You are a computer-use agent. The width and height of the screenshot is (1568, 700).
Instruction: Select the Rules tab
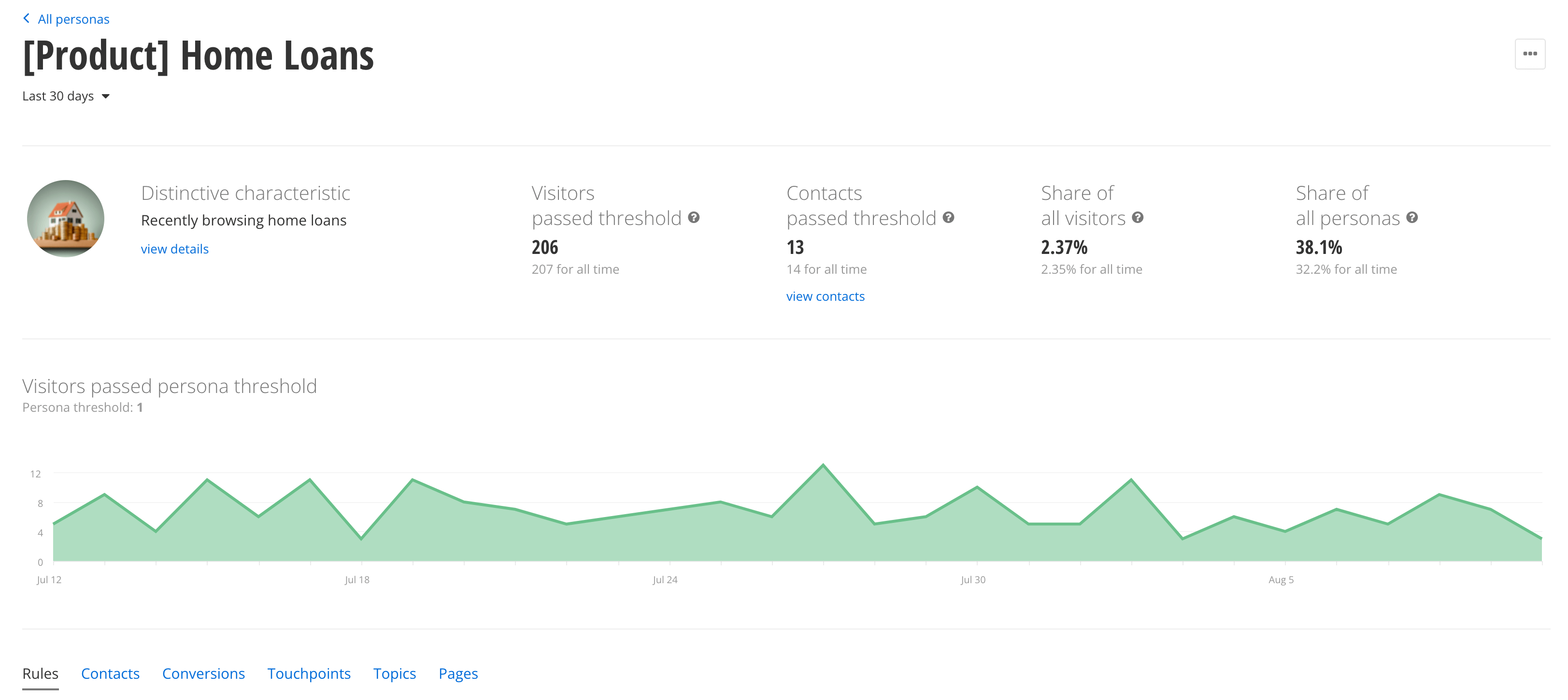click(40, 673)
